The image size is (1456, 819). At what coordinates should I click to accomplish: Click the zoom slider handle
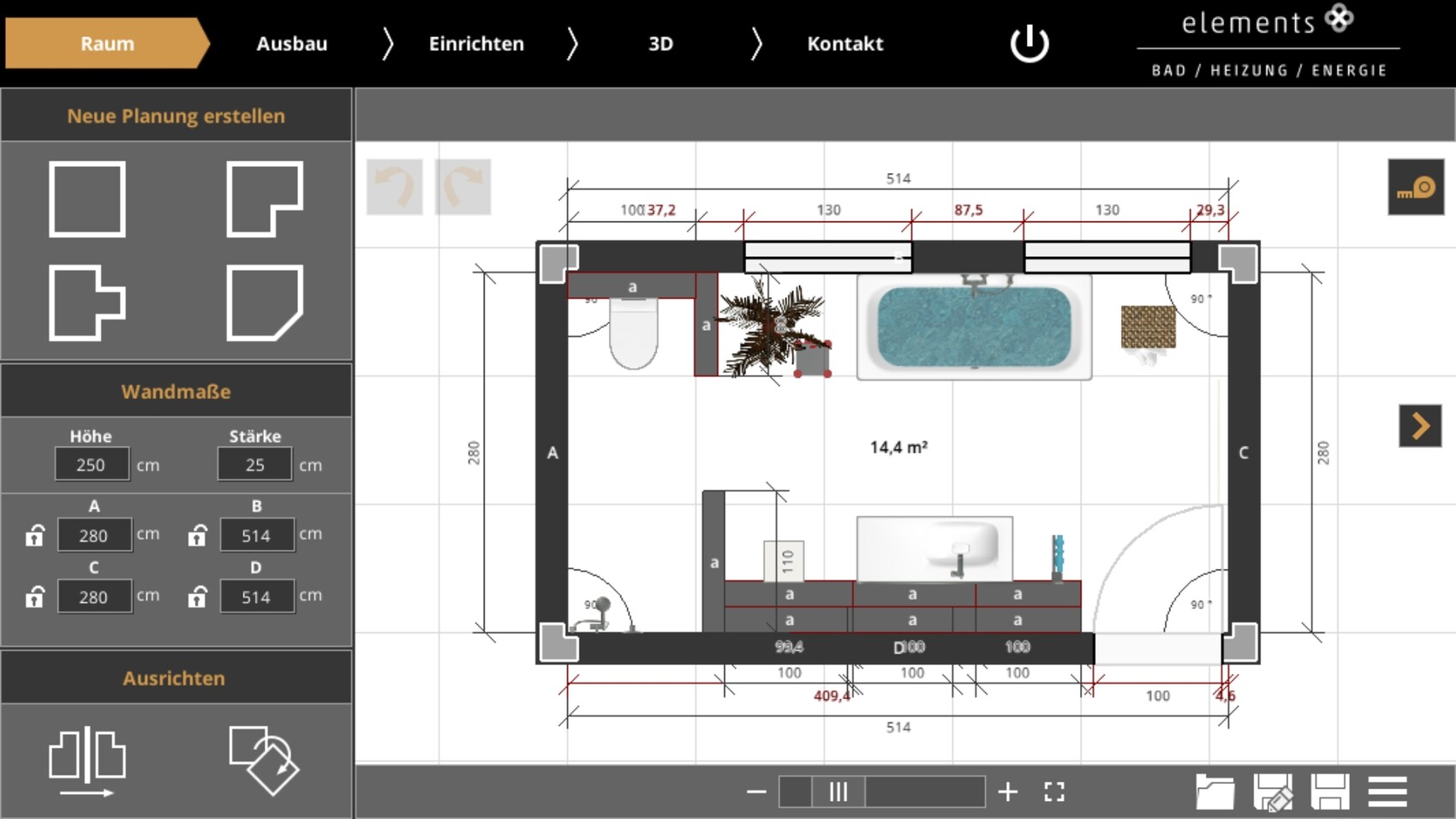tap(838, 792)
